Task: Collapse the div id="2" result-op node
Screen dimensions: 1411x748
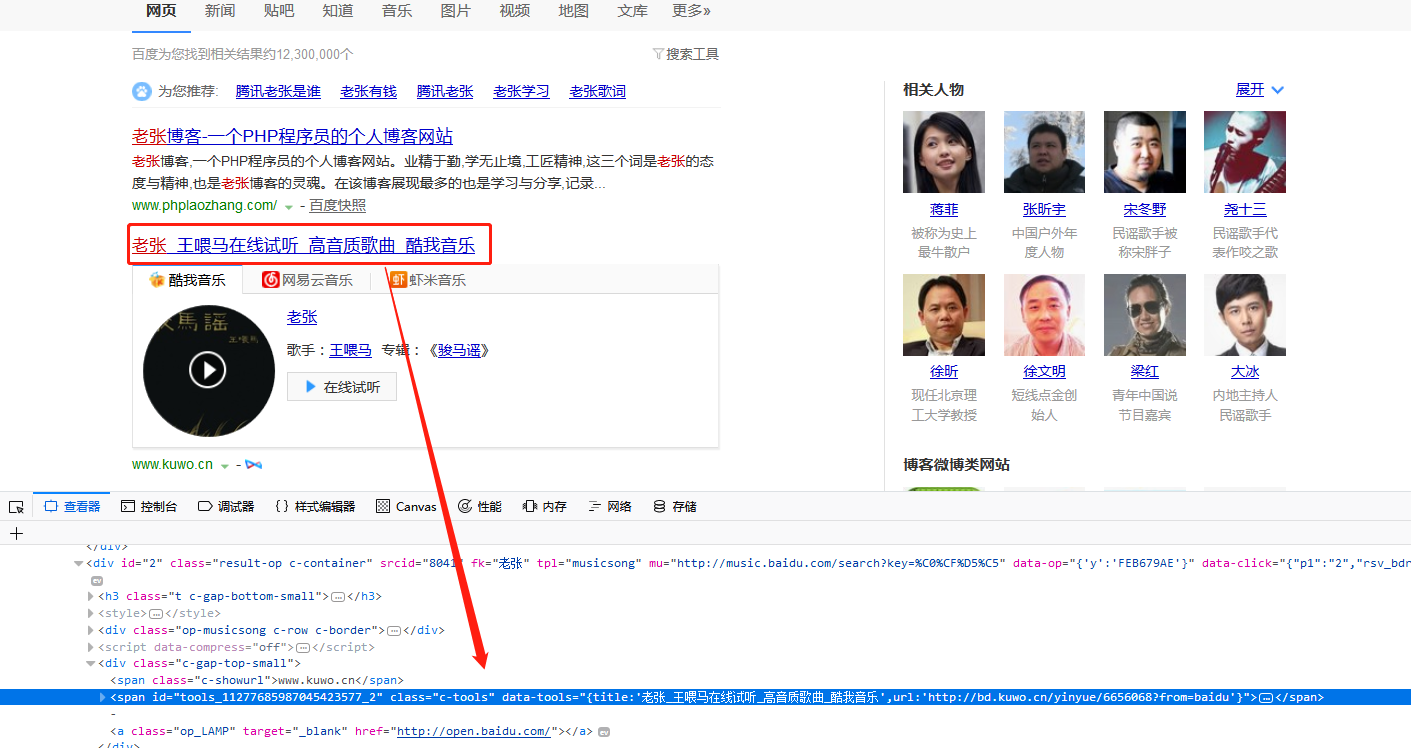Action: pos(79,563)
